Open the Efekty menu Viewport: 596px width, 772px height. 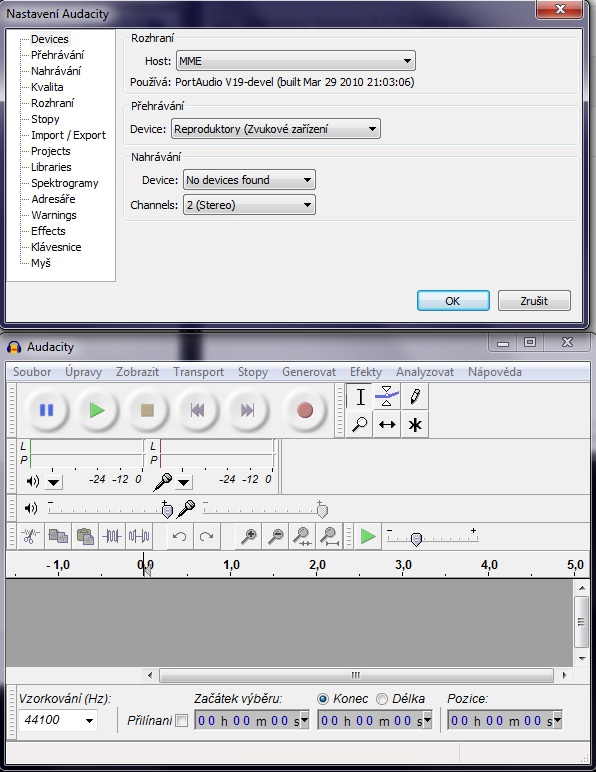(x=366, y=372)
